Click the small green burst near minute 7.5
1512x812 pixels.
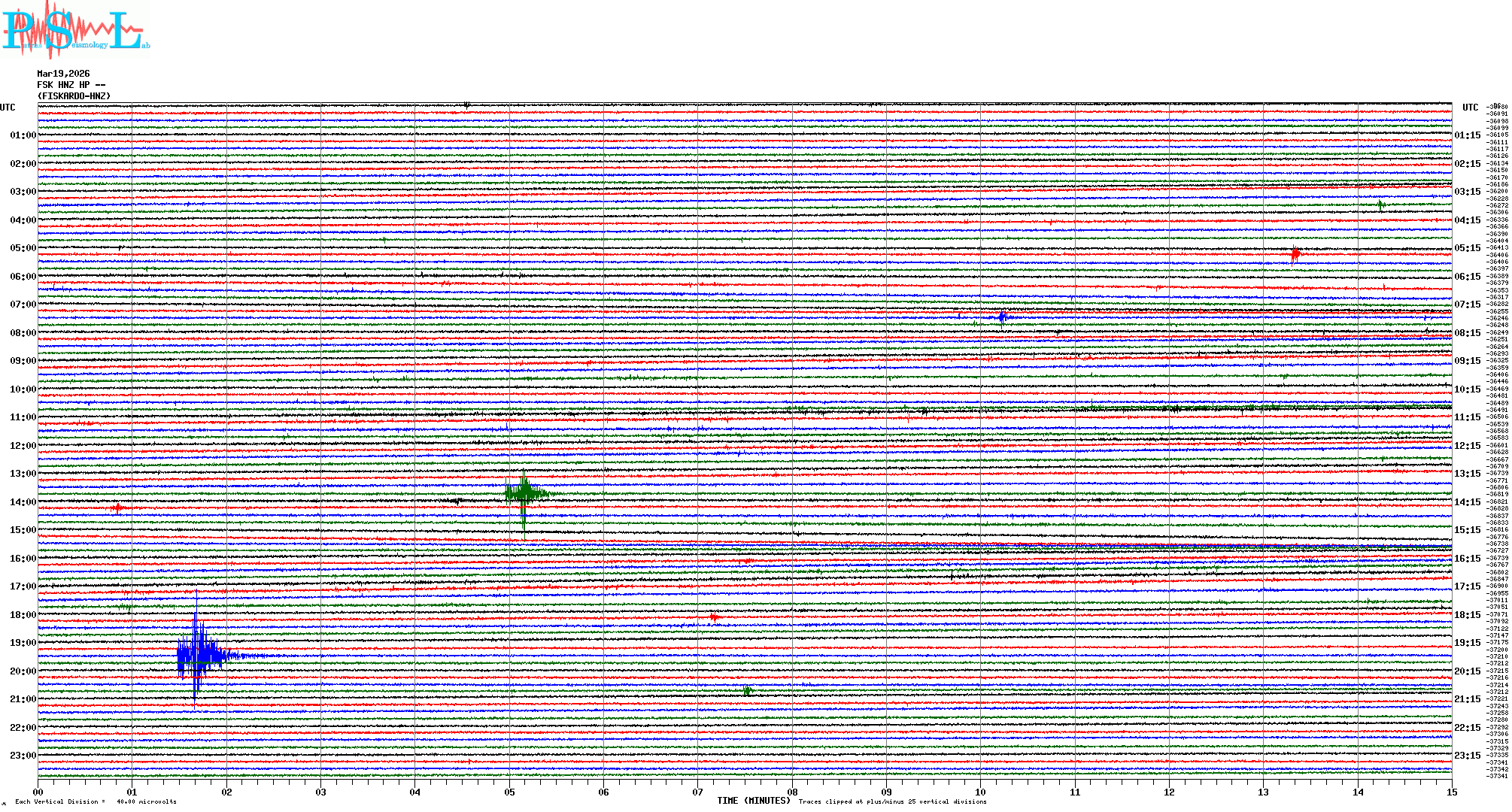(x=747, y=690)
